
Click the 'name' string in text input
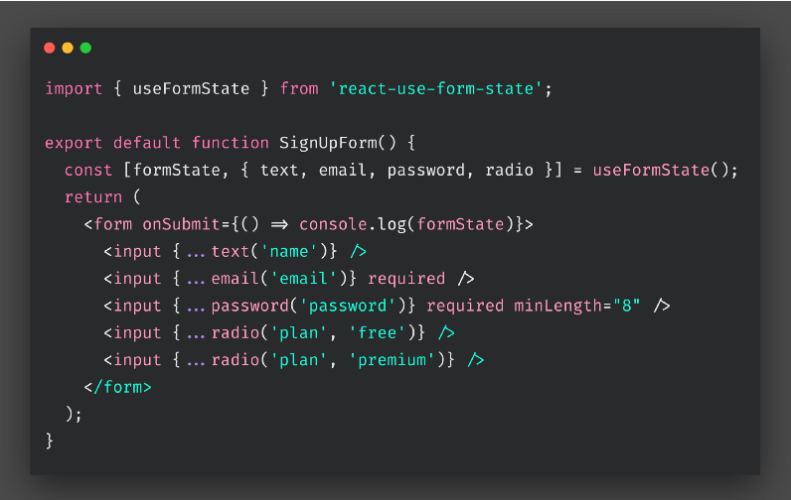pyautogui.click(x=289, y=252)
